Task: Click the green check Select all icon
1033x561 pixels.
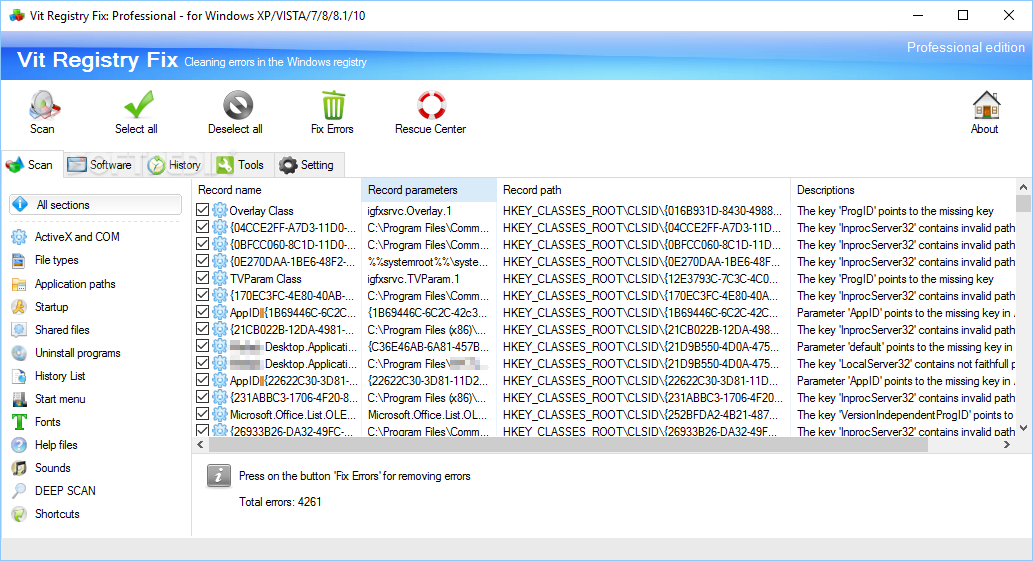Action: pyautogui.click(x=138, y=105)
